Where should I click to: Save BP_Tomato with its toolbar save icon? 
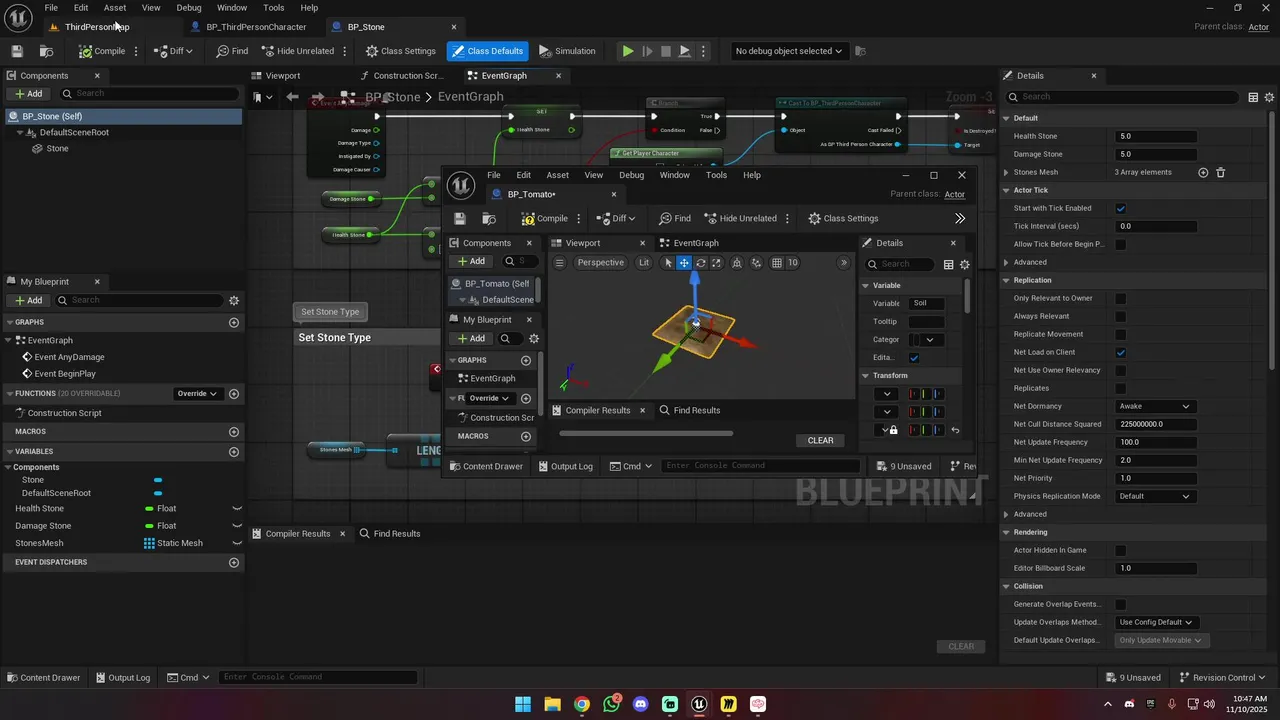(460, 218)
